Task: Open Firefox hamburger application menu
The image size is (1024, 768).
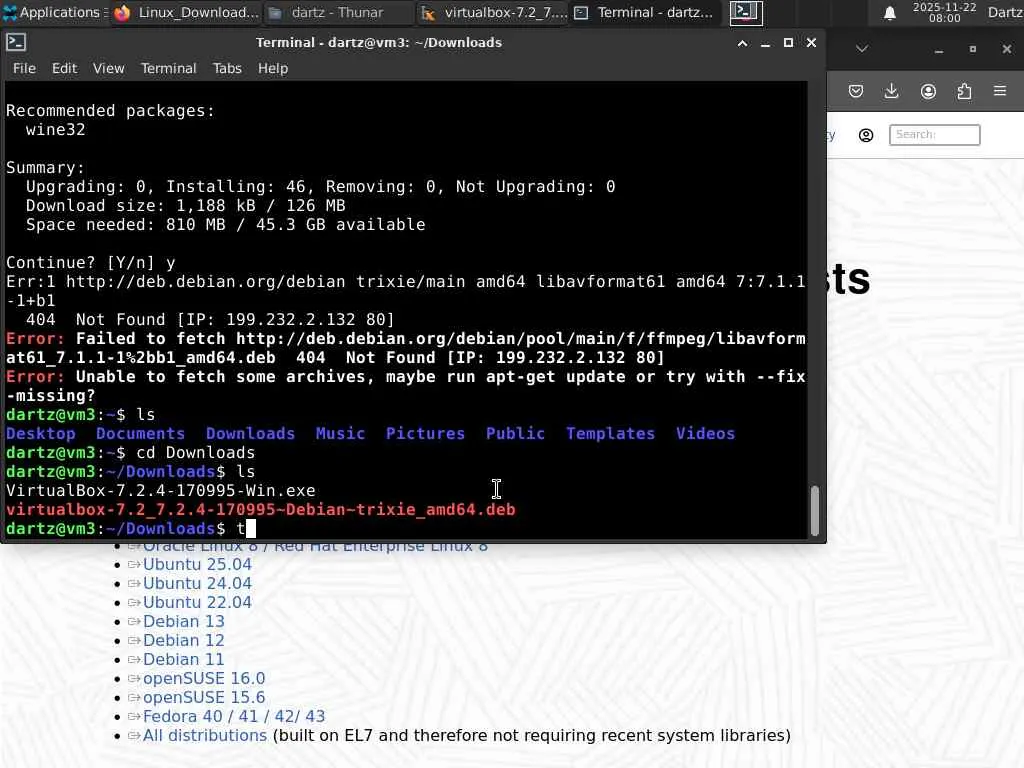Action: [1000, 91]
